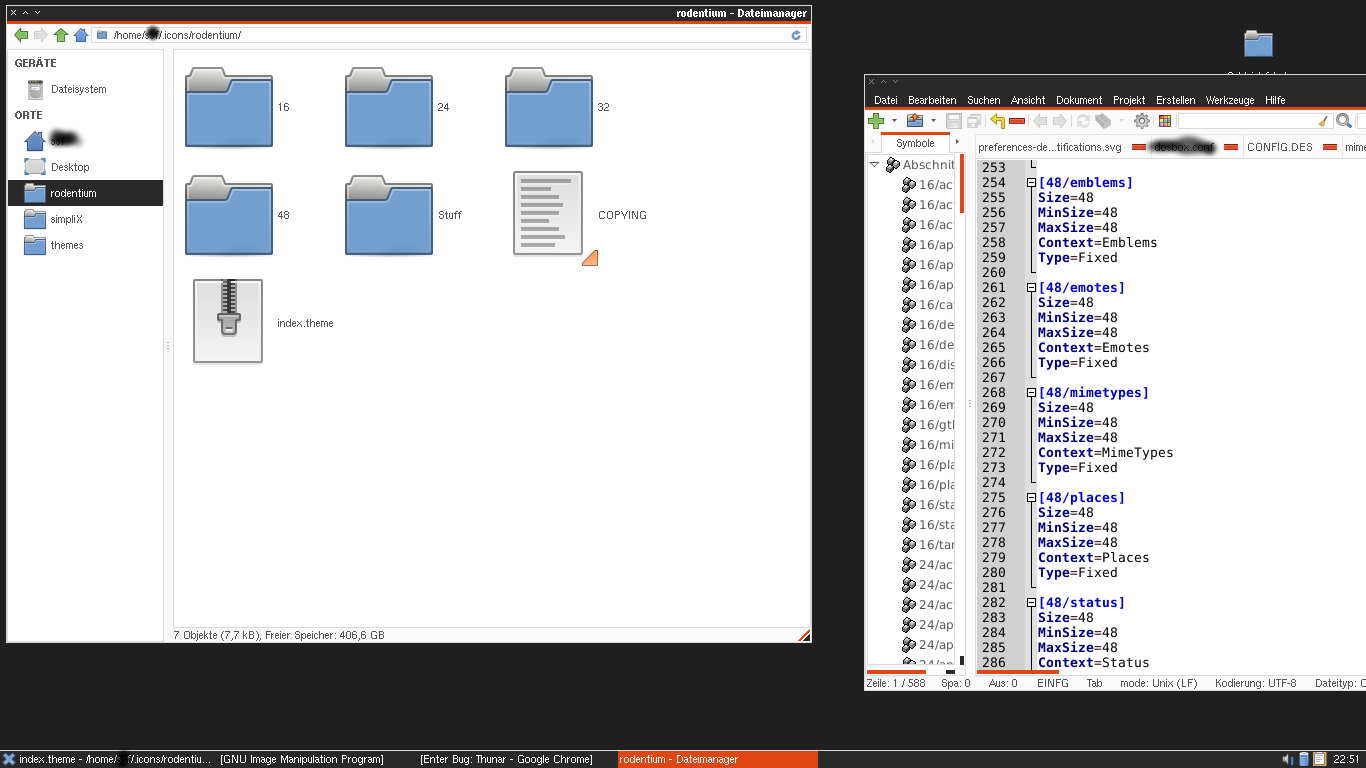Click the magnifier search icon in Geany toolbar
The height and width of the screenshot is (768, 1366).
coord(1344,121)
